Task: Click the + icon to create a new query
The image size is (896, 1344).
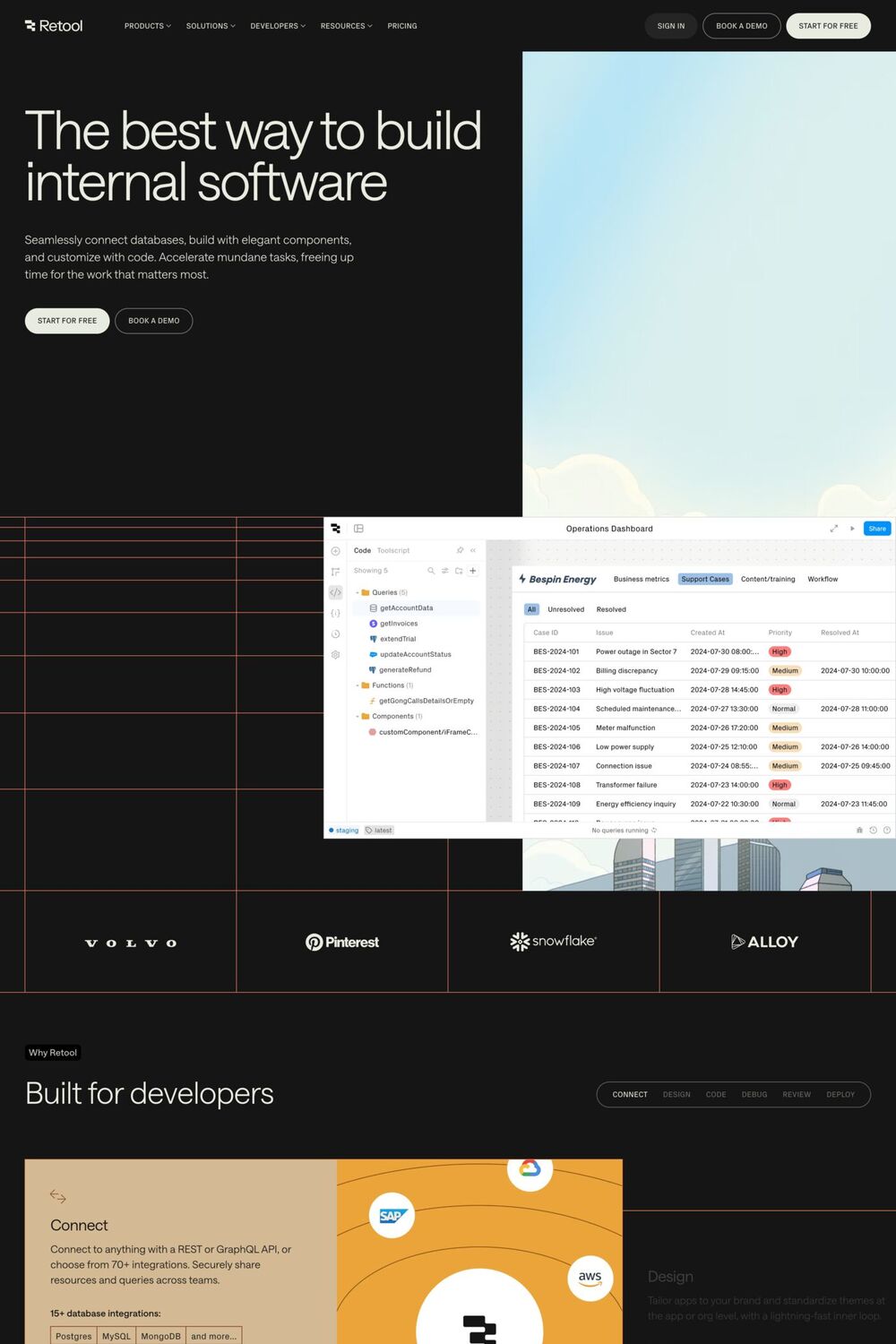Action: click(473, 571)
